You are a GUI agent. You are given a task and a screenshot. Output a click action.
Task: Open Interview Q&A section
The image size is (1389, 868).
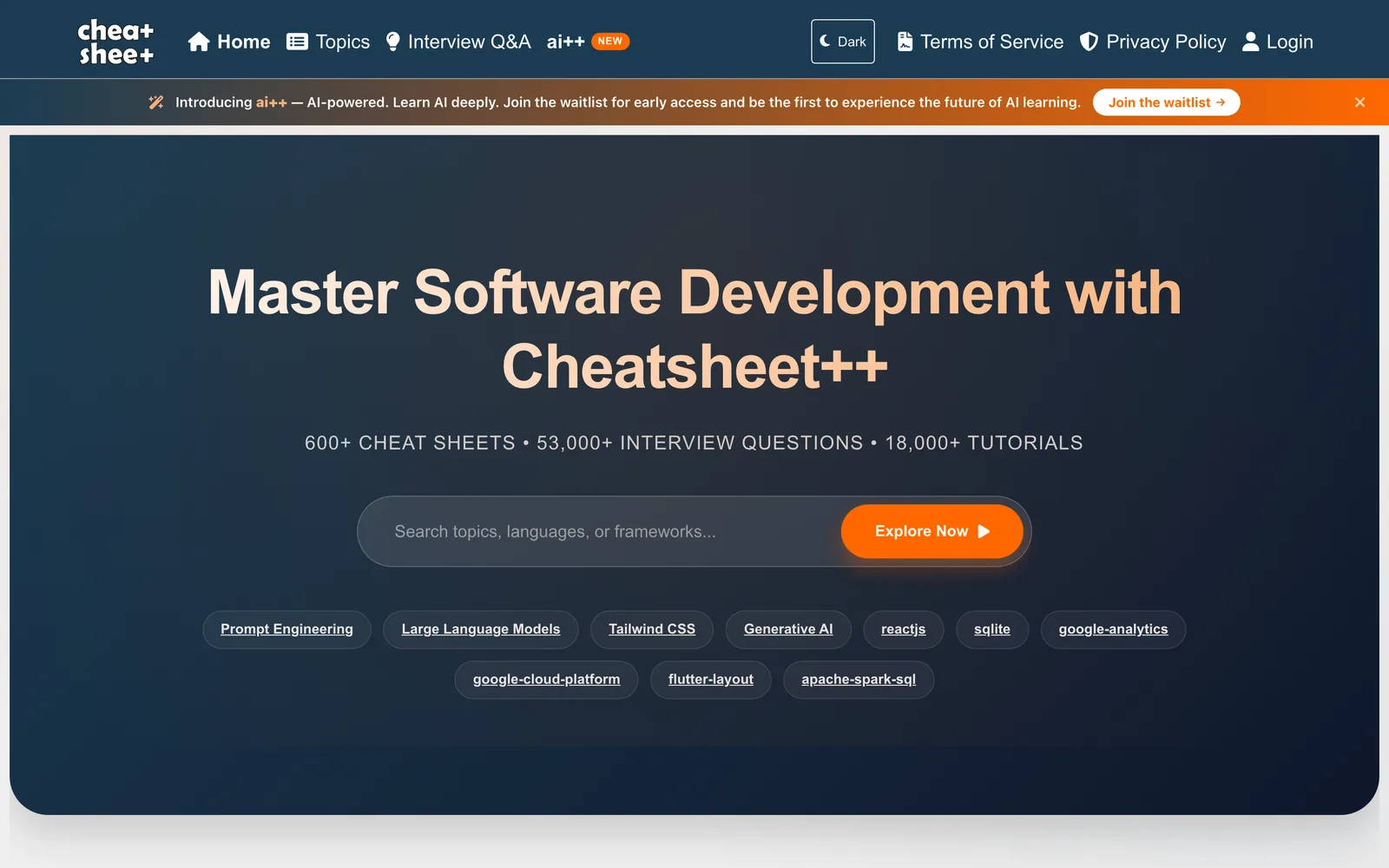[x=458, y=42]
